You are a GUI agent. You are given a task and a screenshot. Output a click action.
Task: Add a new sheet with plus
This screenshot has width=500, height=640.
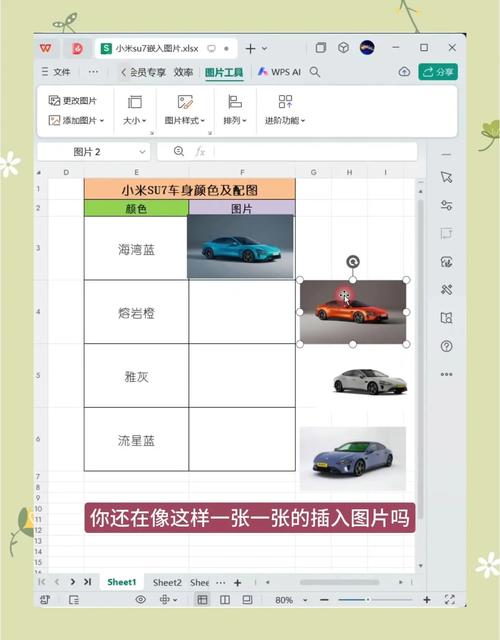point(238,582)
